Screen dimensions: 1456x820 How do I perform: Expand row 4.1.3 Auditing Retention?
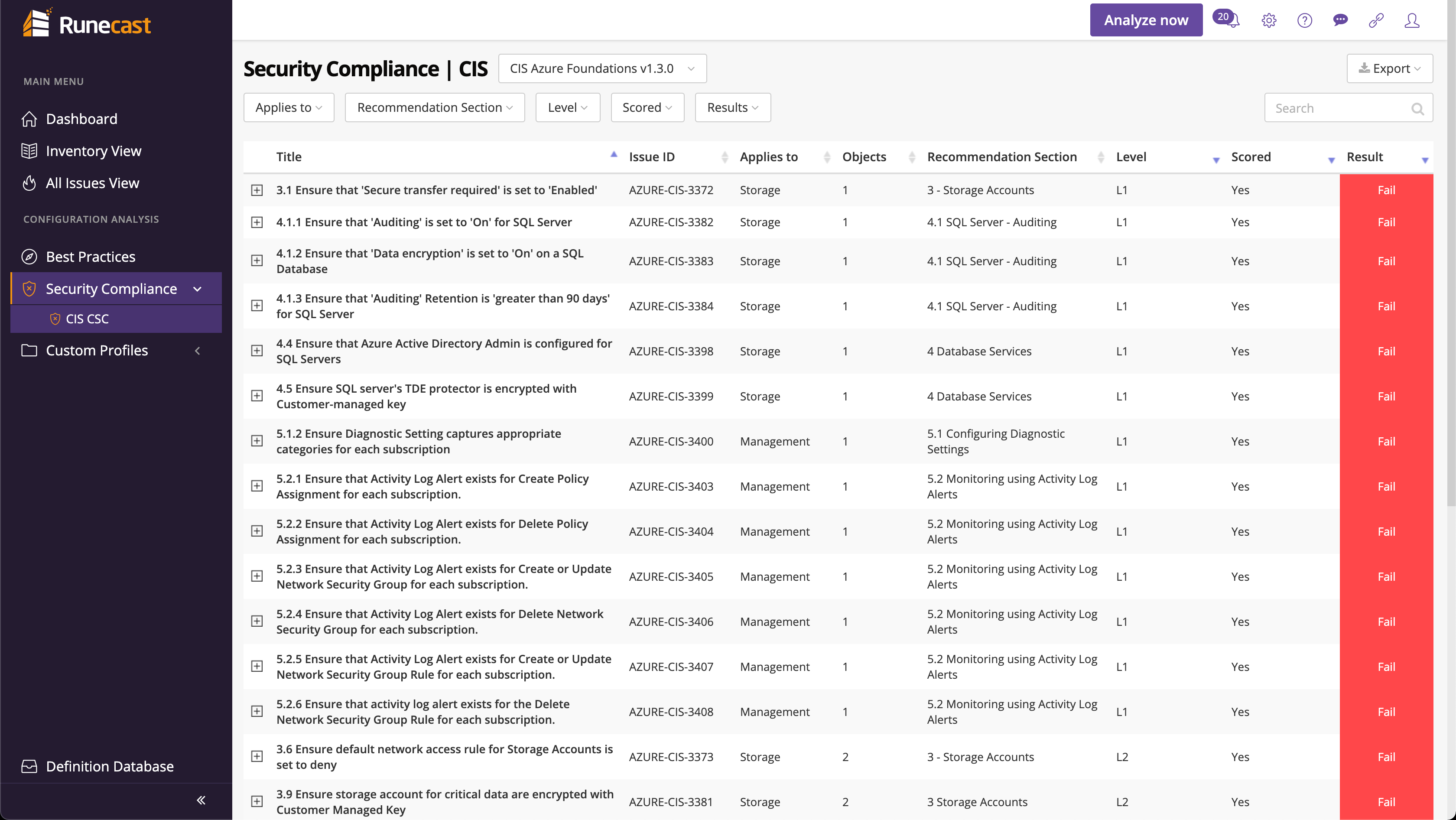click(x=257, y=306)
